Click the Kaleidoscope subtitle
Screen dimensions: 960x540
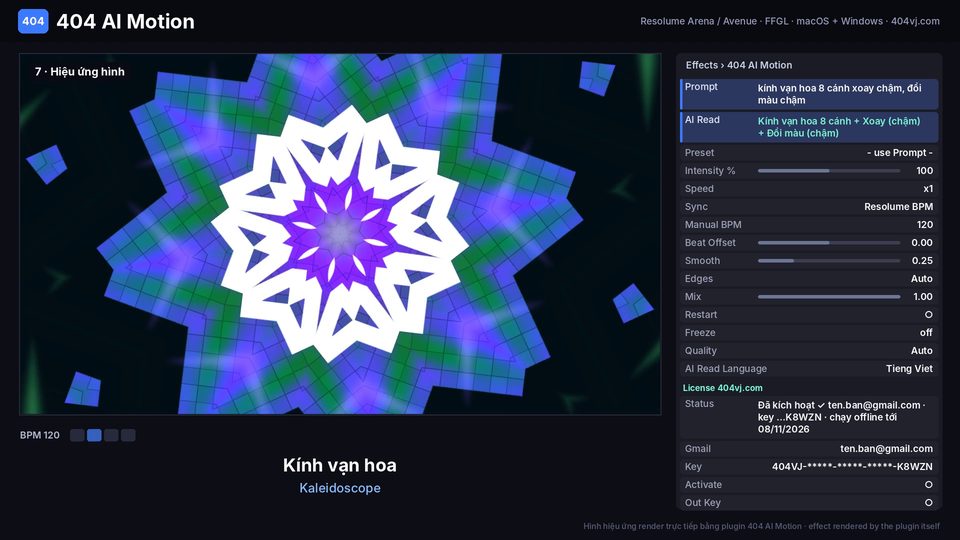[x=340, y=488]
